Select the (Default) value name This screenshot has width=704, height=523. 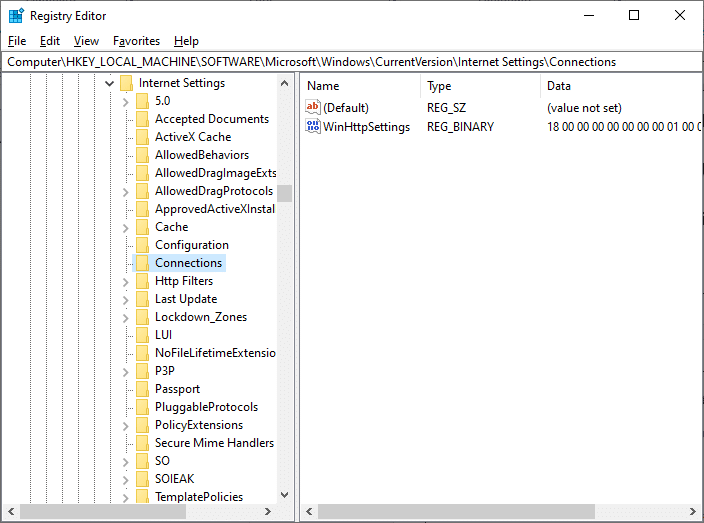click(346, 108)
